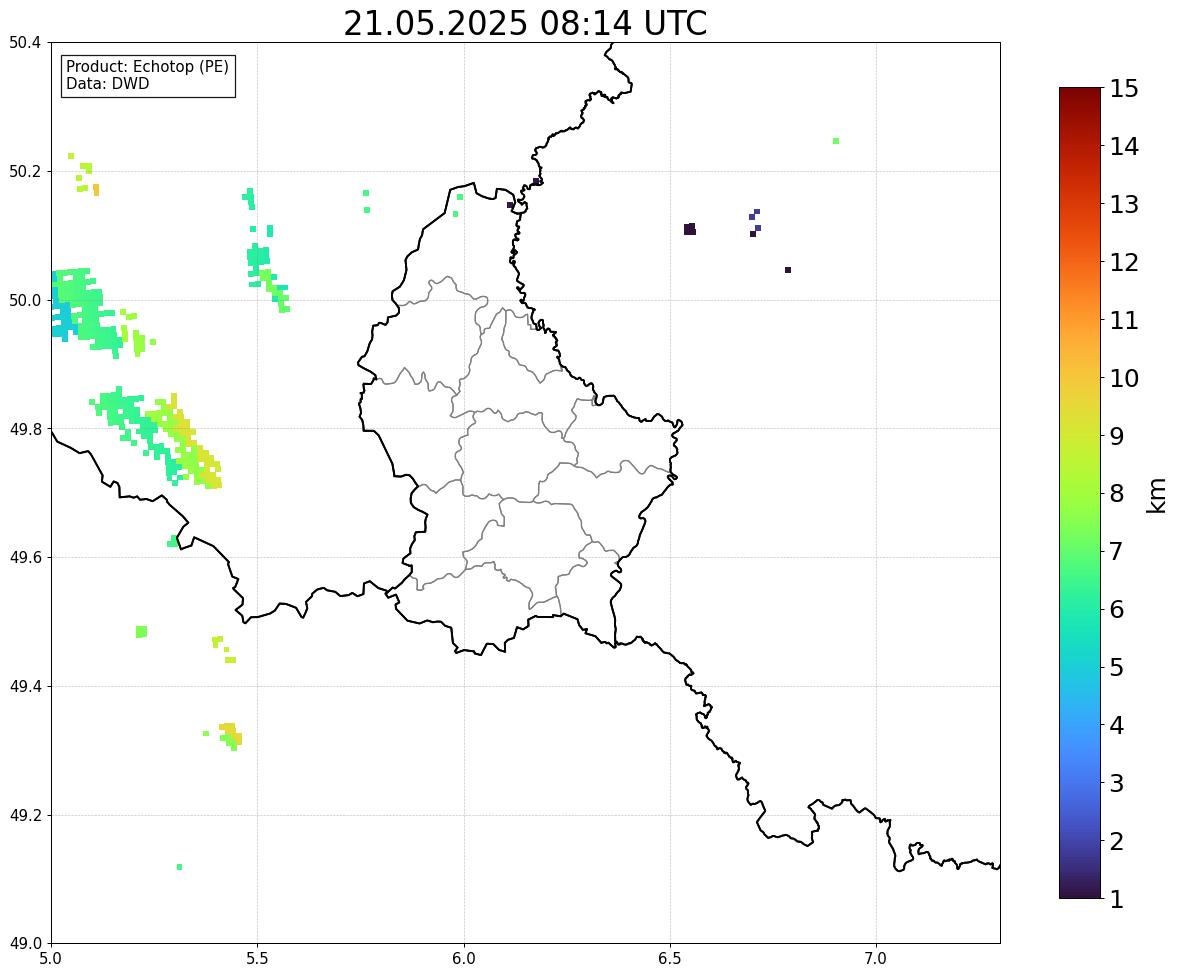Click the longitude axis label 5.0
This screenshot has height=976, width=1178.
click(x=51, y=959)
